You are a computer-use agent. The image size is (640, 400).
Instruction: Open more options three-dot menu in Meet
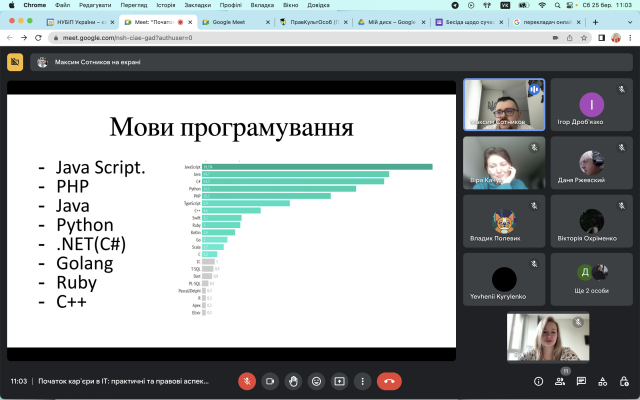362,381
